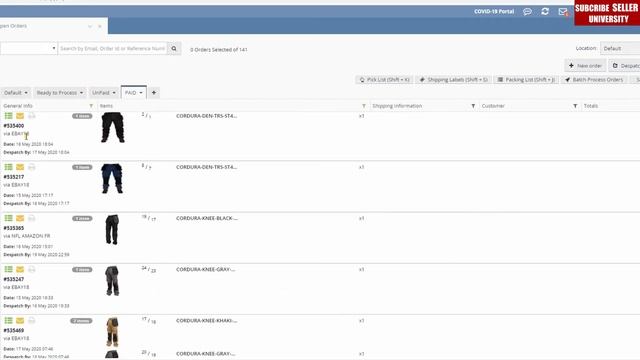Open green list icon for order #535247
The width and height of the screenshot is (640, 360).
click(x=8, y=269)
